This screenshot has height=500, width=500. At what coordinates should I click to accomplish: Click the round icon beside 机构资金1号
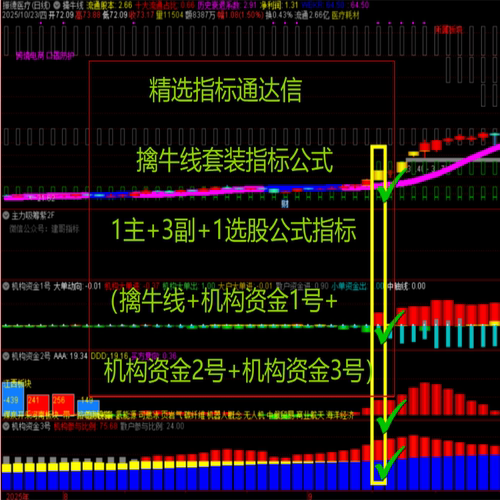[6, 286]
